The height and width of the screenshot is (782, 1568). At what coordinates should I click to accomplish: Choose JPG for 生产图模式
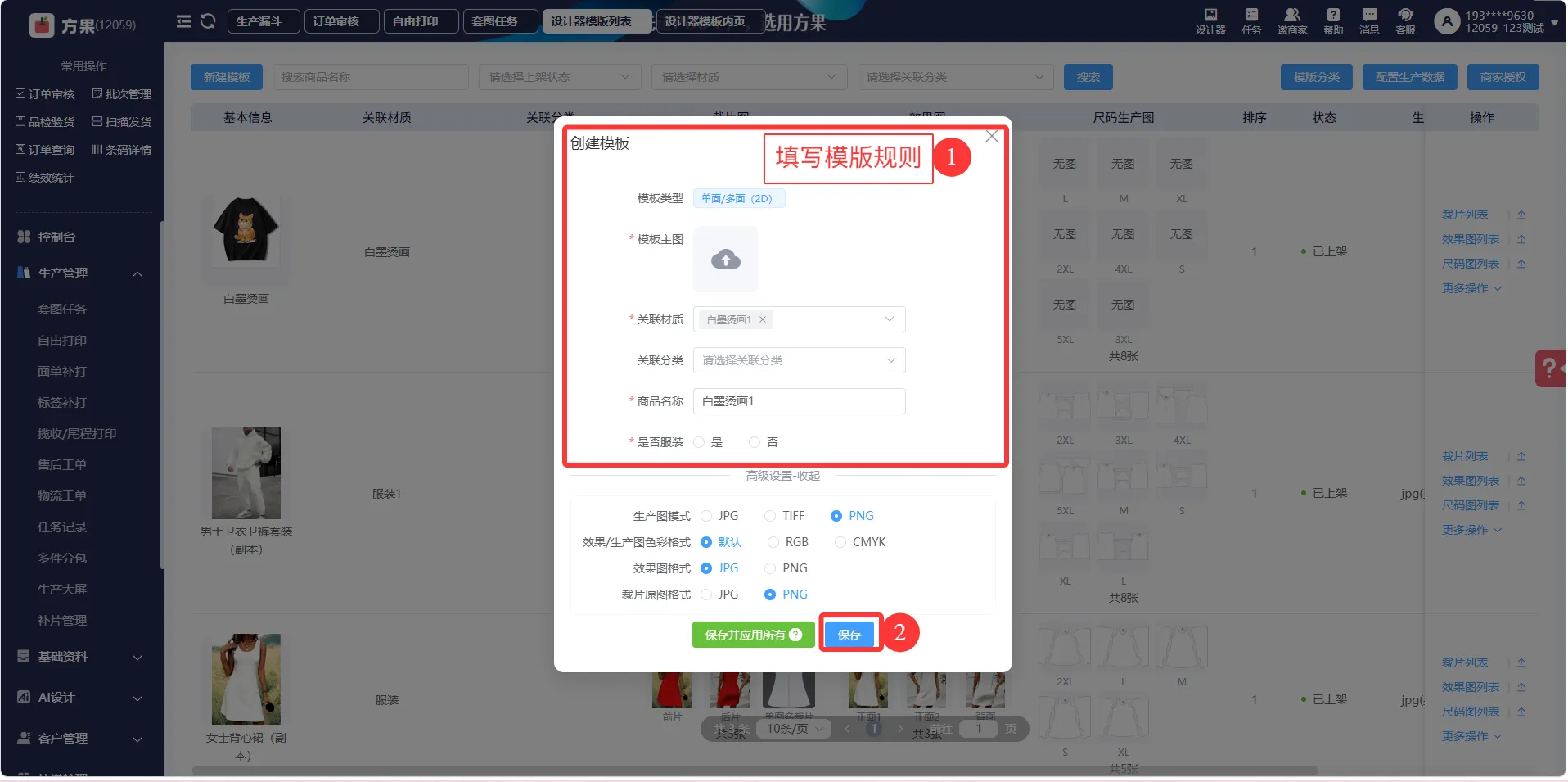coord(706,516)
